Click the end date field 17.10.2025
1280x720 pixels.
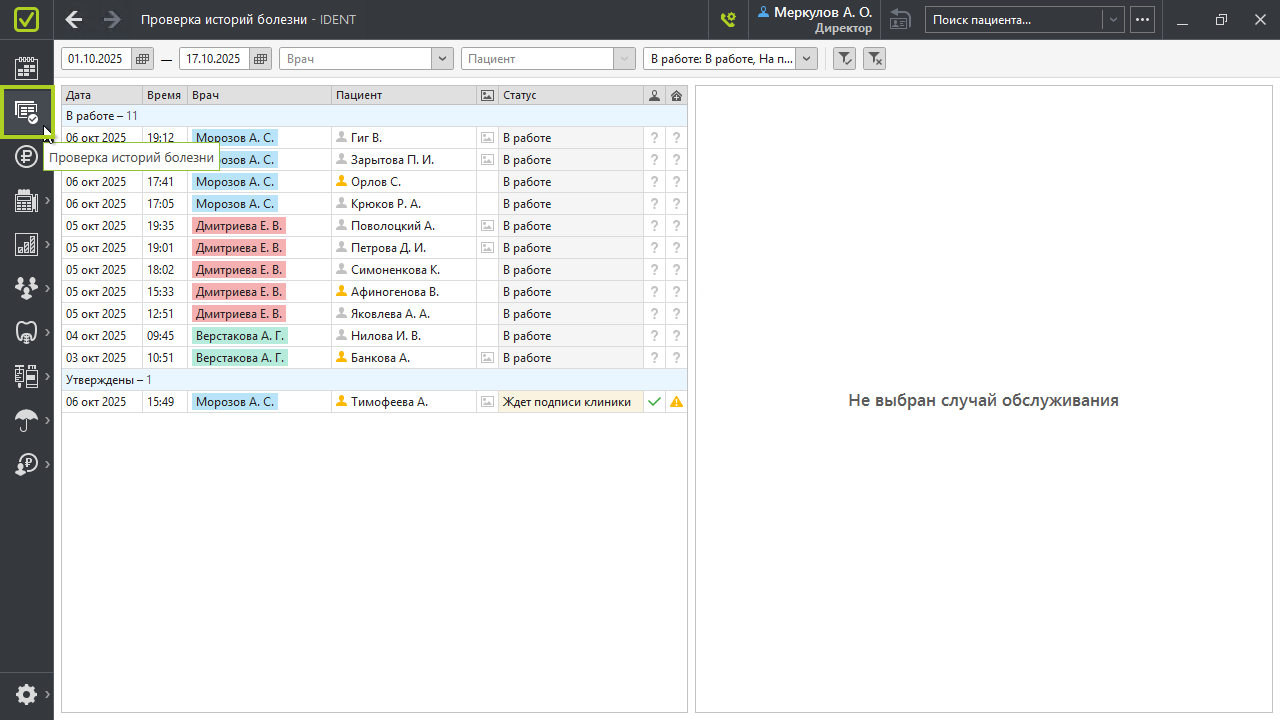tap(215, 59)
